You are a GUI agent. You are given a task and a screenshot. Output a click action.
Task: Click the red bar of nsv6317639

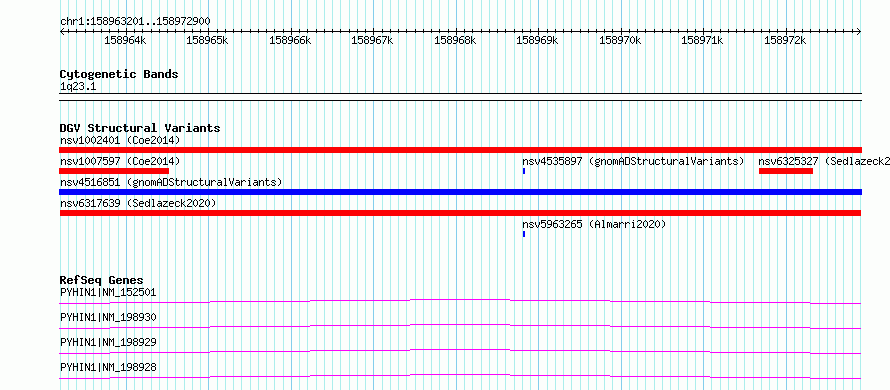460,213
